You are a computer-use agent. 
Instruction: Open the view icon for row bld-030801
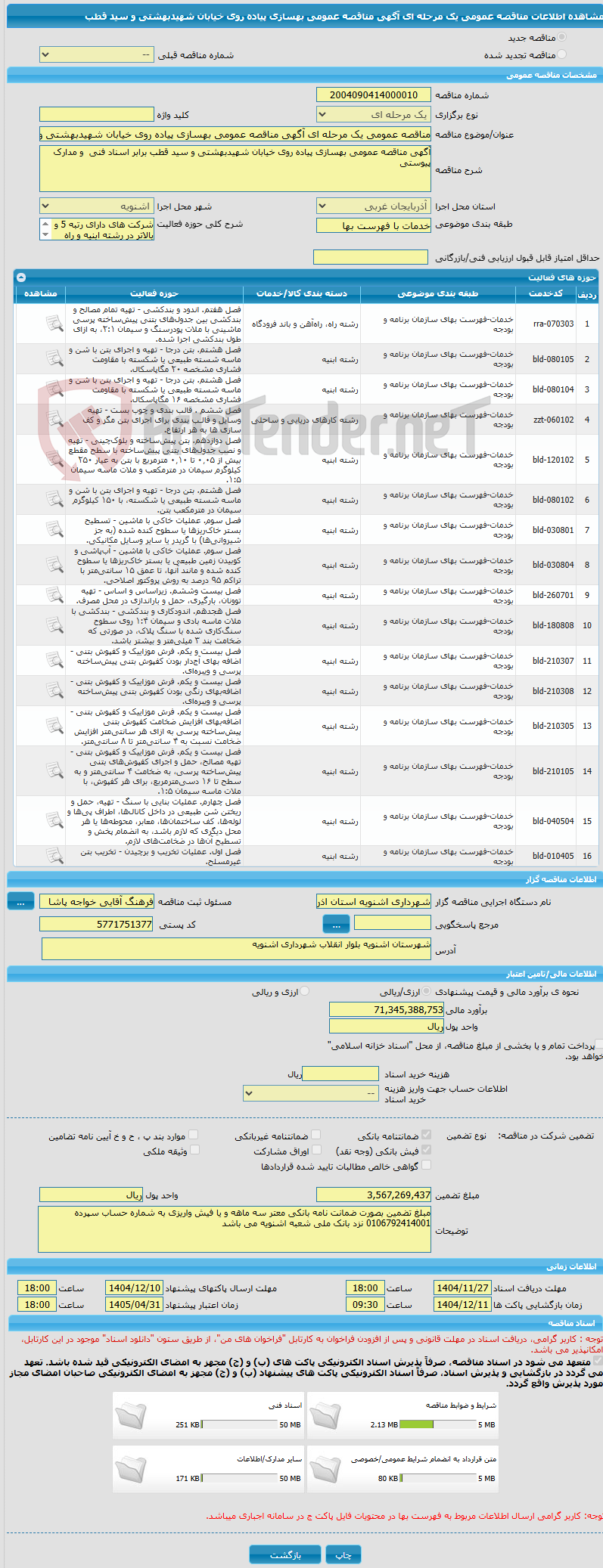(54, 530)
